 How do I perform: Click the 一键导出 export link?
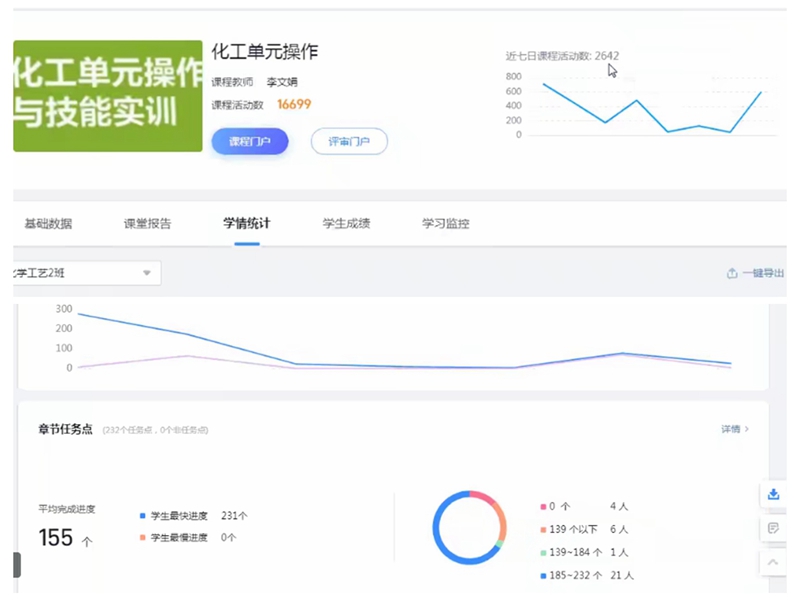(763, 273)
